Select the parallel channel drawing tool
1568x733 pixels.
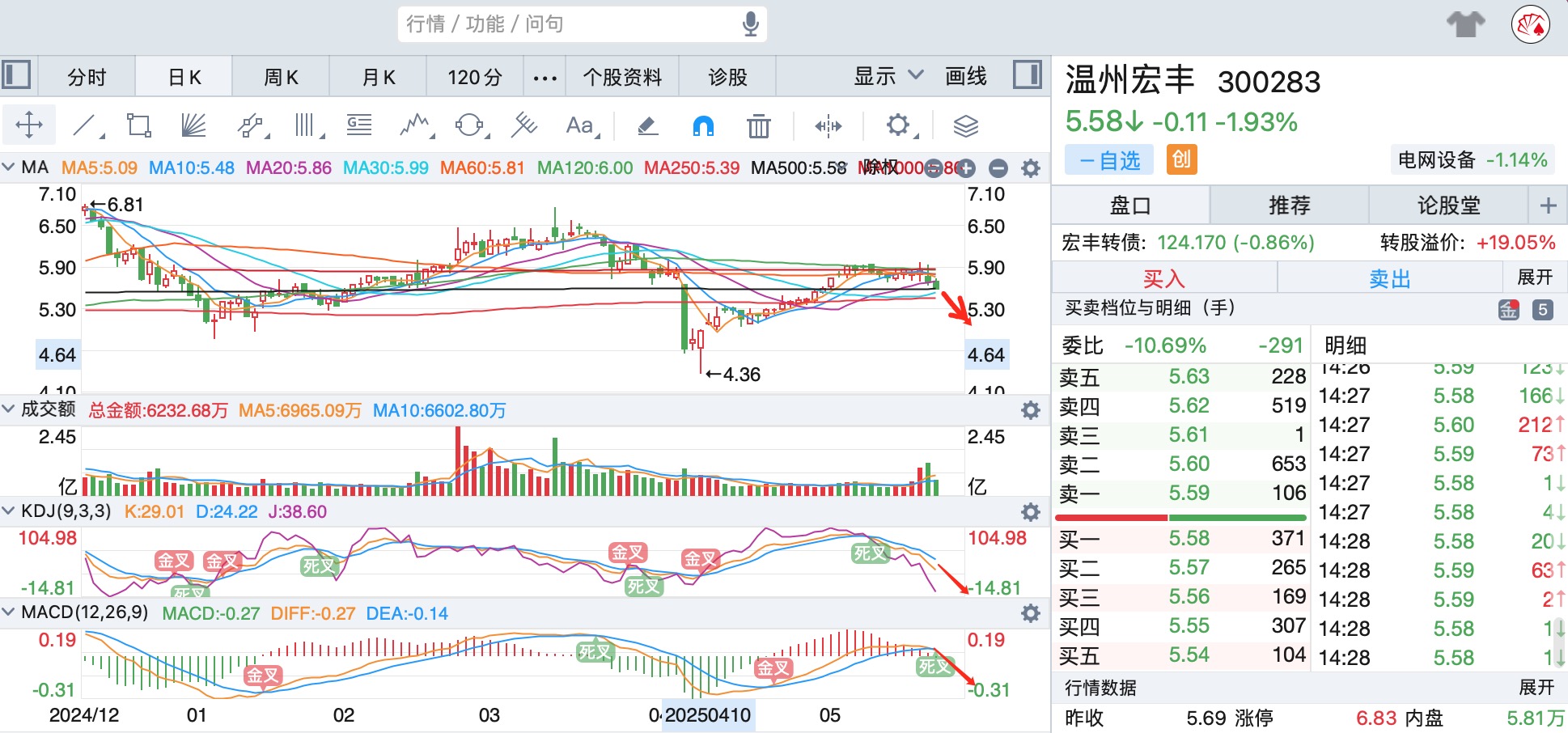click(252, 125)
